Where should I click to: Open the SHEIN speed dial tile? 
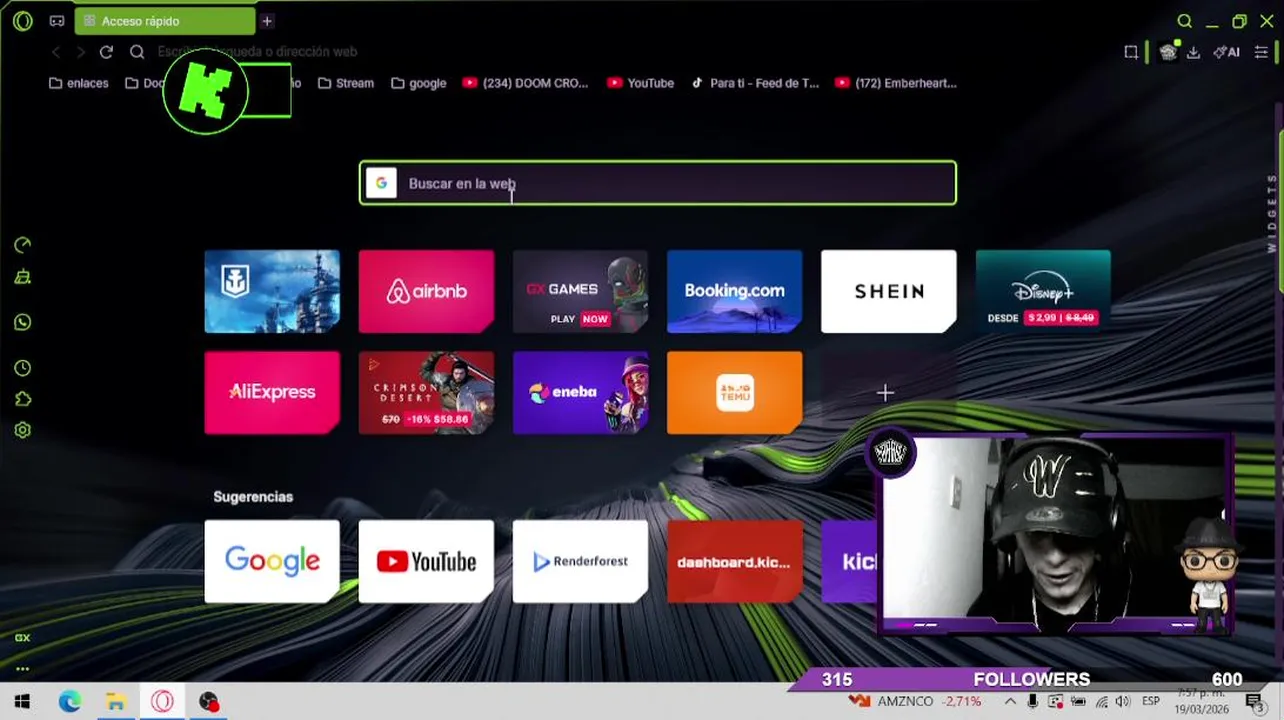tap(888, 291)
